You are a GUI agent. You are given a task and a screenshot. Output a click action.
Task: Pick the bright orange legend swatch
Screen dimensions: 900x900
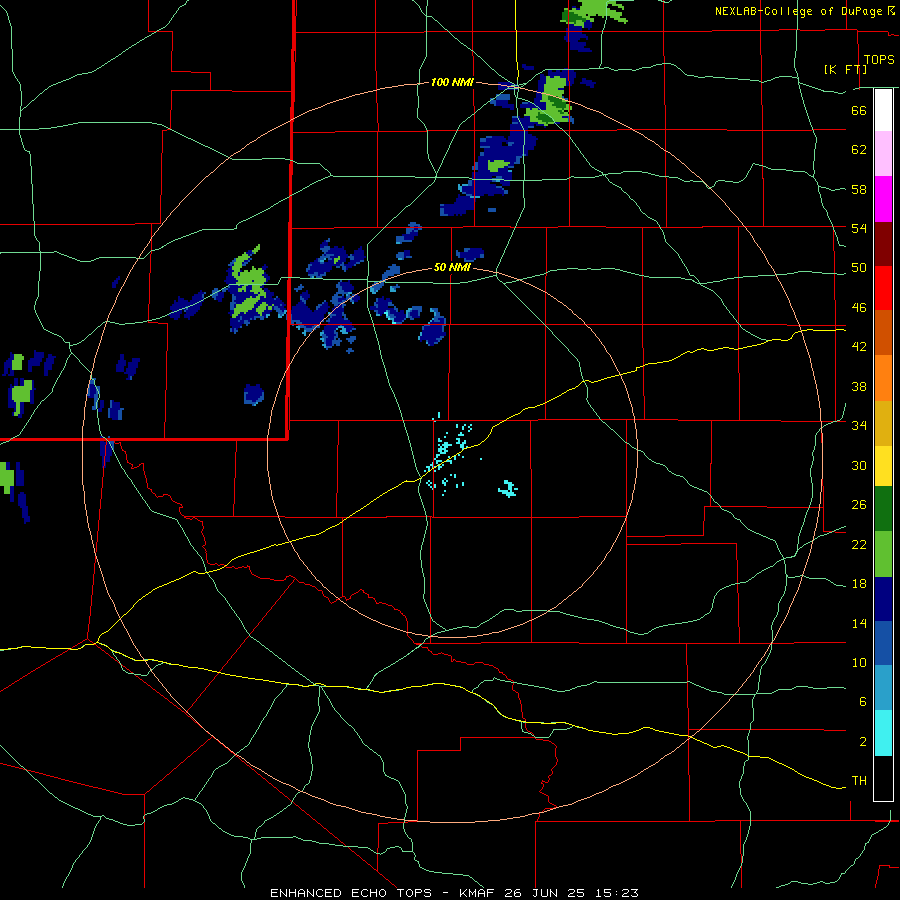(x=883, y=378)
